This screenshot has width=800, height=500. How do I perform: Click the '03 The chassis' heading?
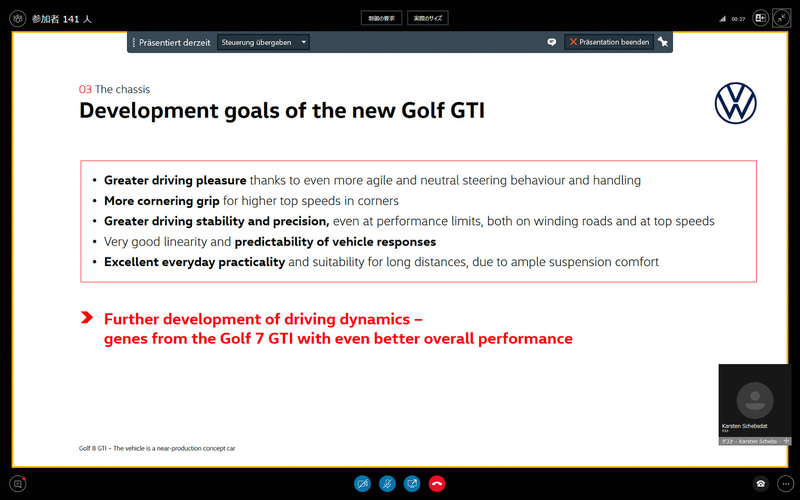tap(114, 89)
